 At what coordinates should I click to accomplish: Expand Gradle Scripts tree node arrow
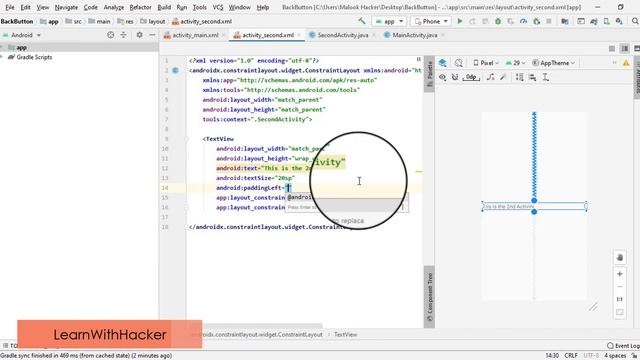point(2,57)
